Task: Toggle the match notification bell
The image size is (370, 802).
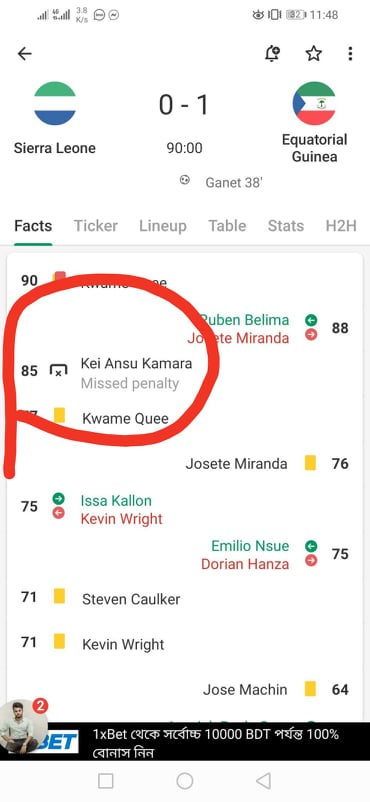Action: pyautogui.click(x=273, y=54)
